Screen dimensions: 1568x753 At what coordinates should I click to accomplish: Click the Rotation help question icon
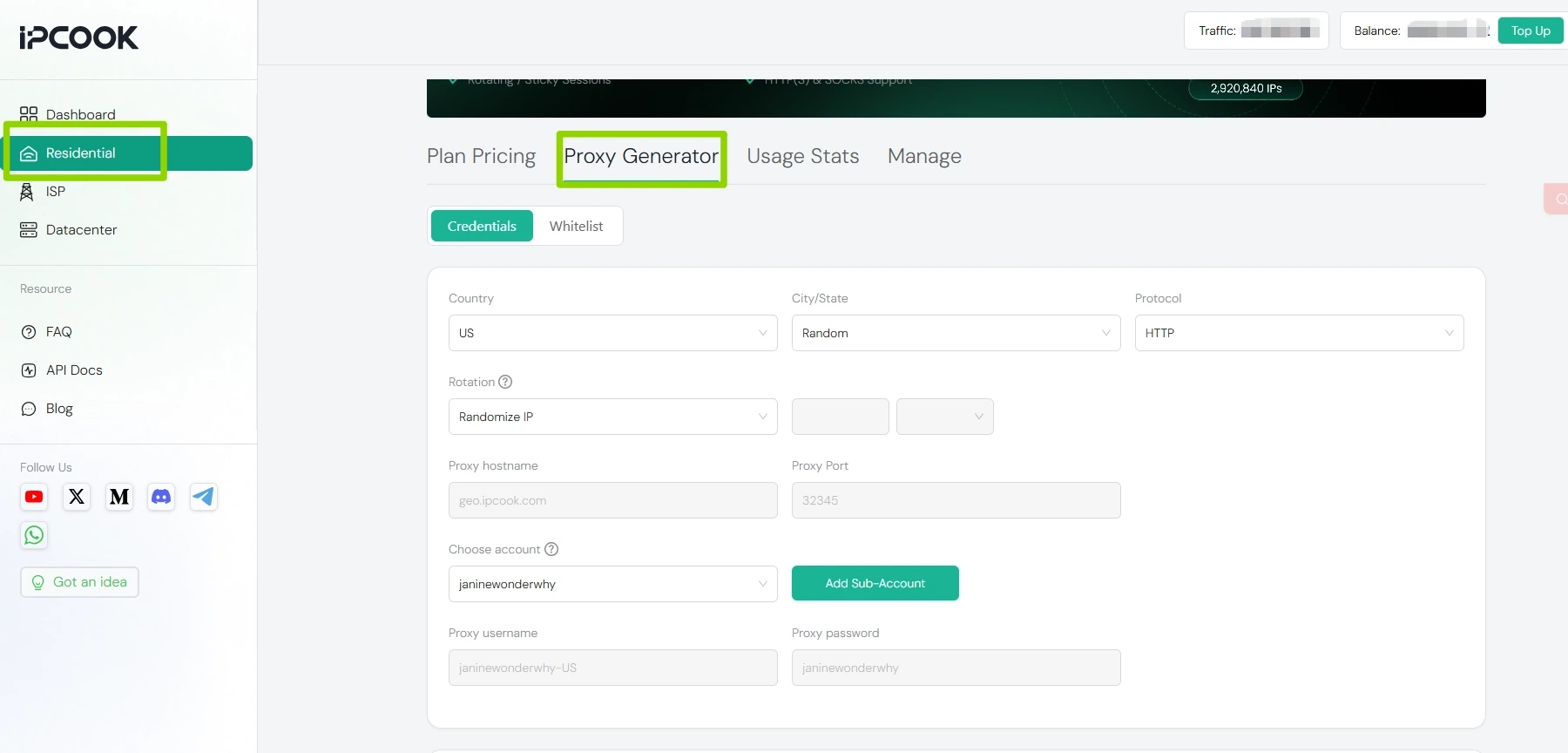coord(505,382)
